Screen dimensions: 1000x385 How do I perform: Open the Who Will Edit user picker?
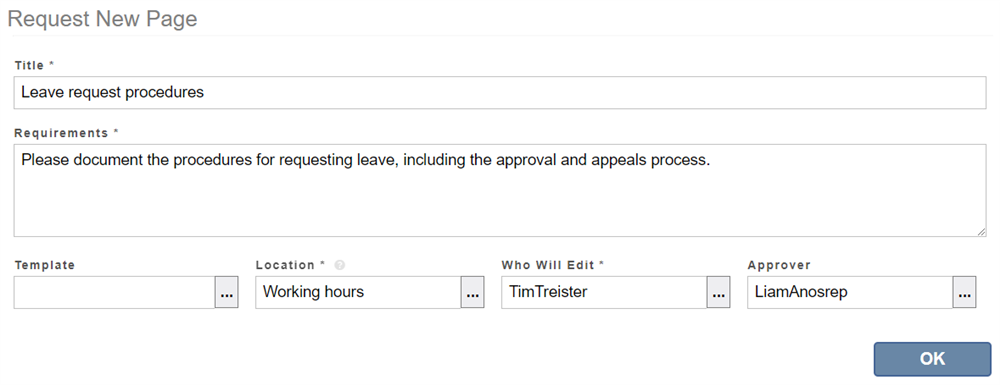[x=718, y=293]
